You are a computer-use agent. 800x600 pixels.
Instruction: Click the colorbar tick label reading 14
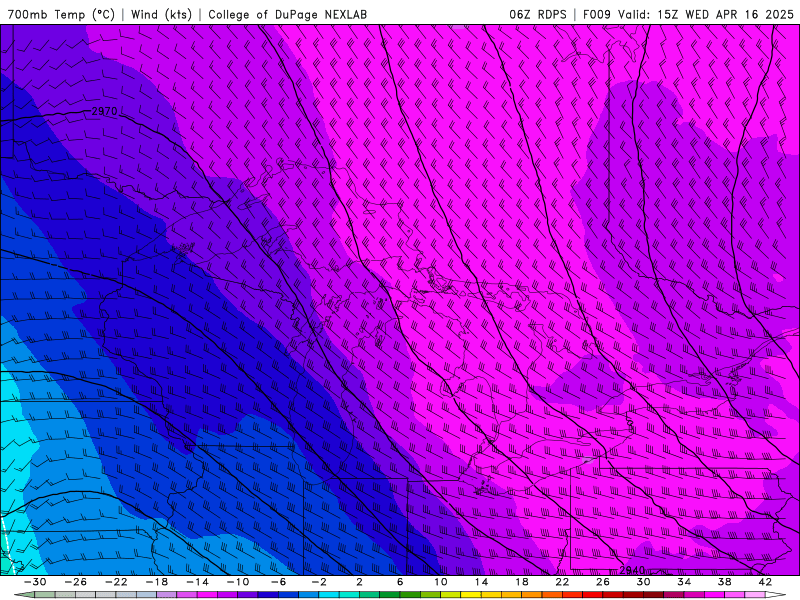(x=481, y=582)
